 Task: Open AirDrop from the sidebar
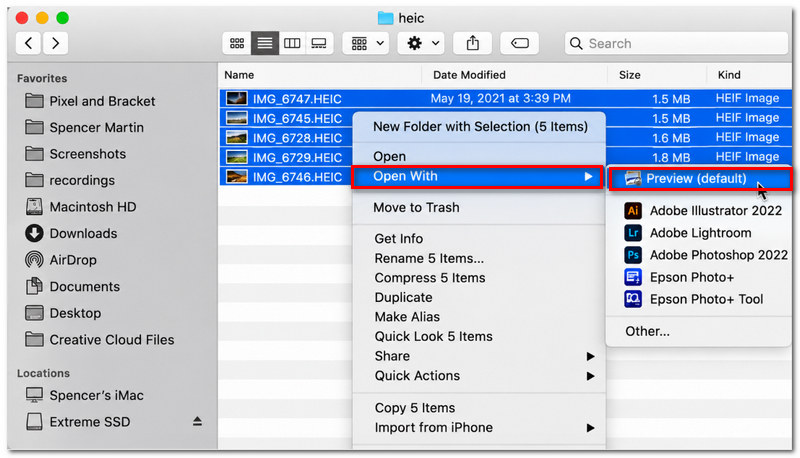[61, 260]
